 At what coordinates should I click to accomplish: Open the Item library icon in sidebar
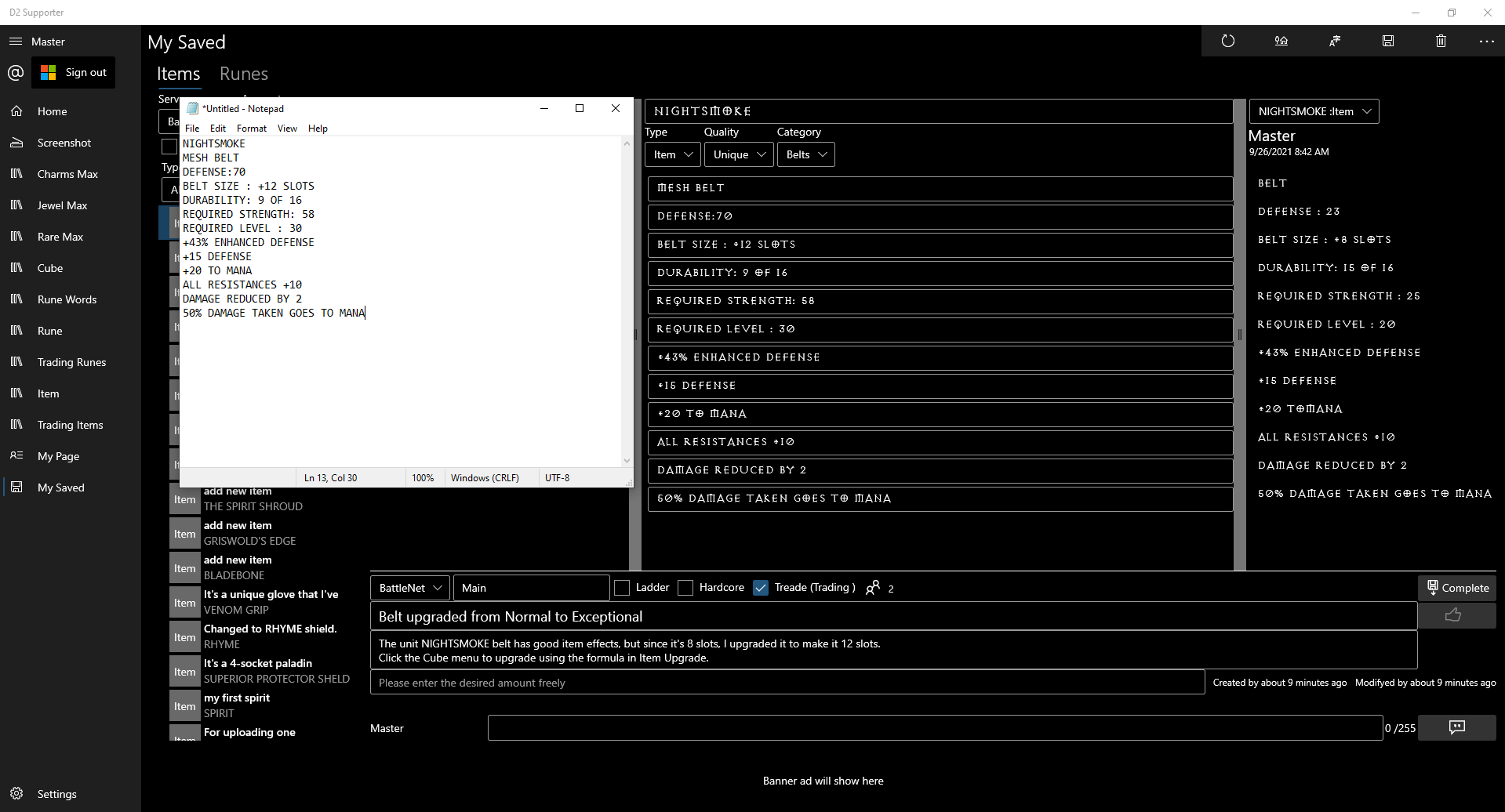coord(16,393)
